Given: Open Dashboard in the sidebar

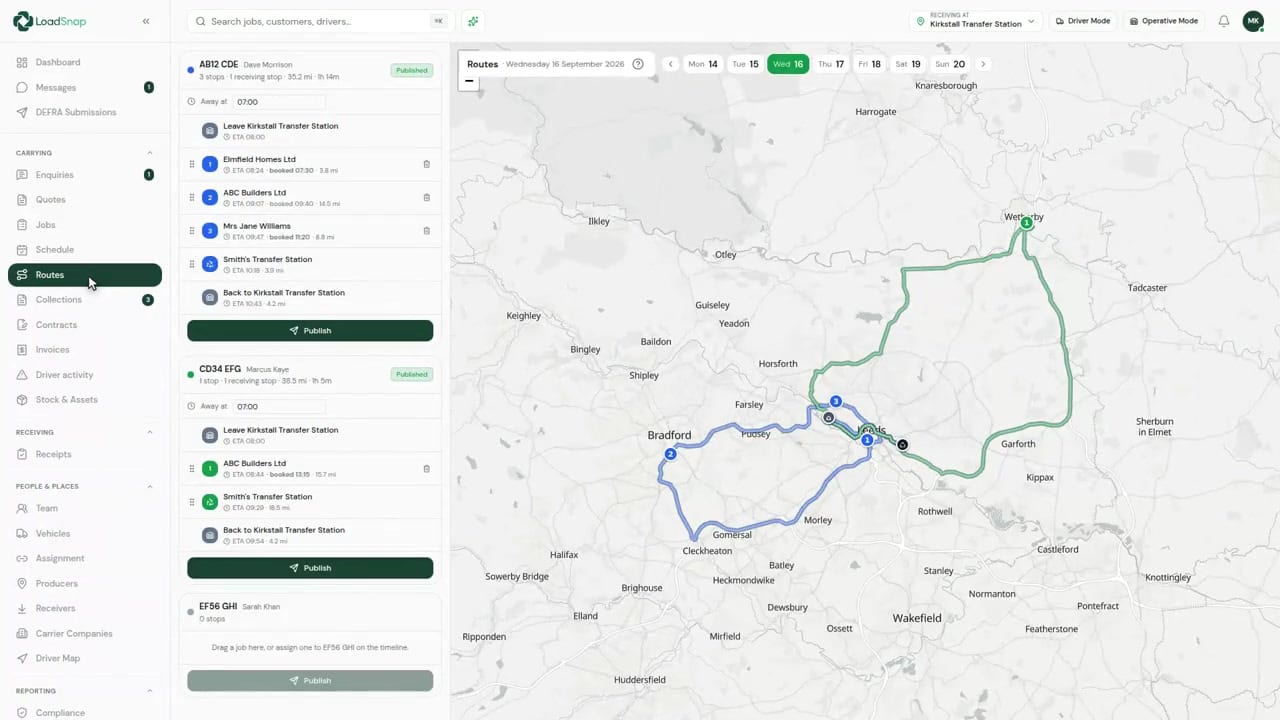Looking at the screenshot, I should [85, 62].
